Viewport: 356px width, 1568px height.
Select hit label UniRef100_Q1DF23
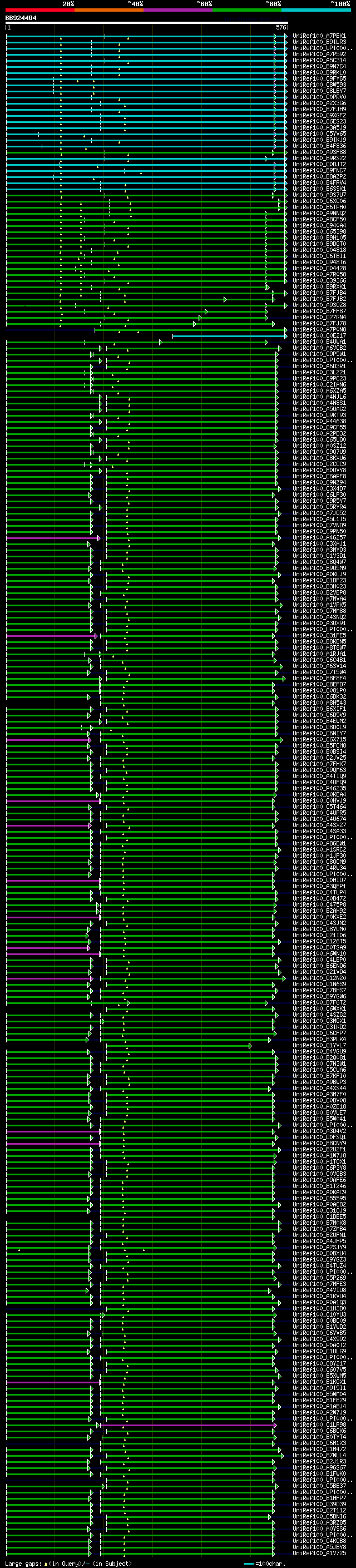pos(319,581)
